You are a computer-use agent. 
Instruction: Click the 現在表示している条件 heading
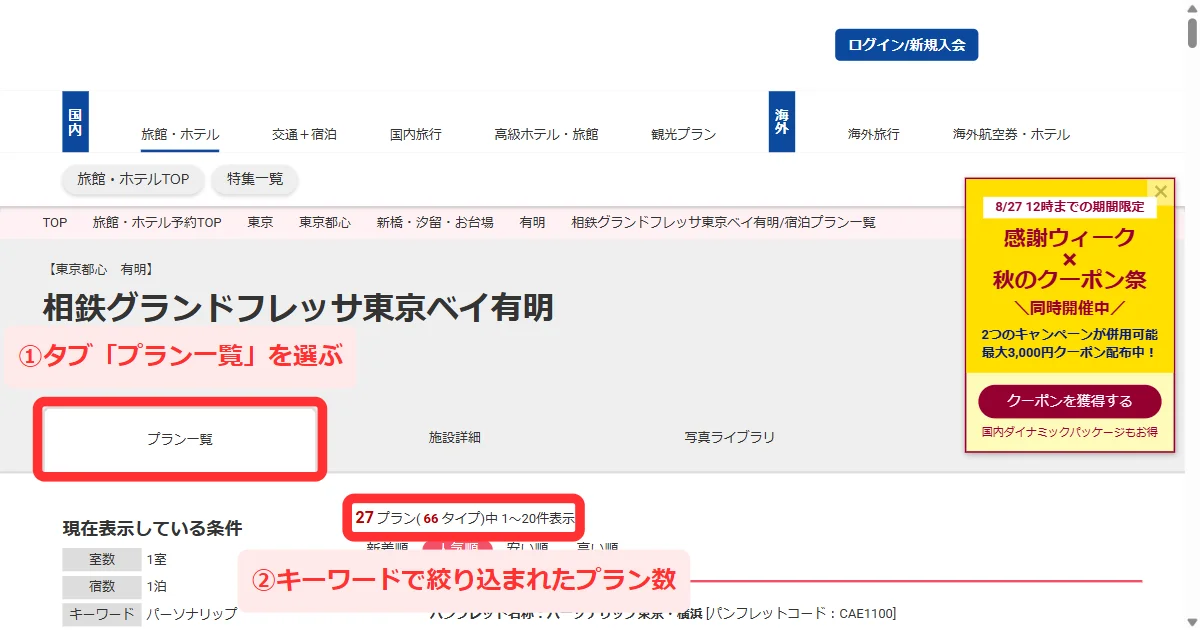pos(152,528)
